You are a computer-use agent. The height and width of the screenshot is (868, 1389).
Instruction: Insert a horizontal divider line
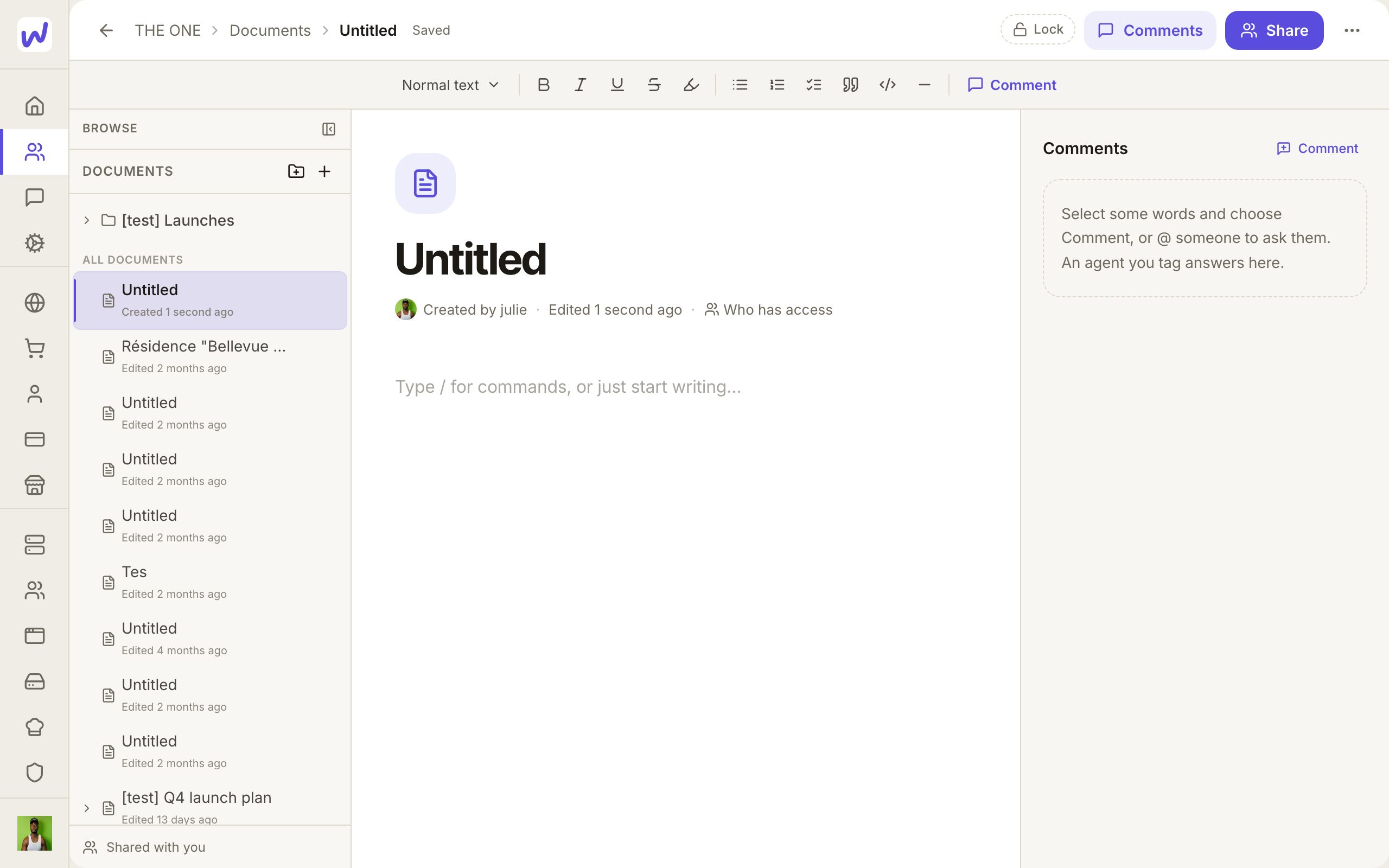[924, 85]
